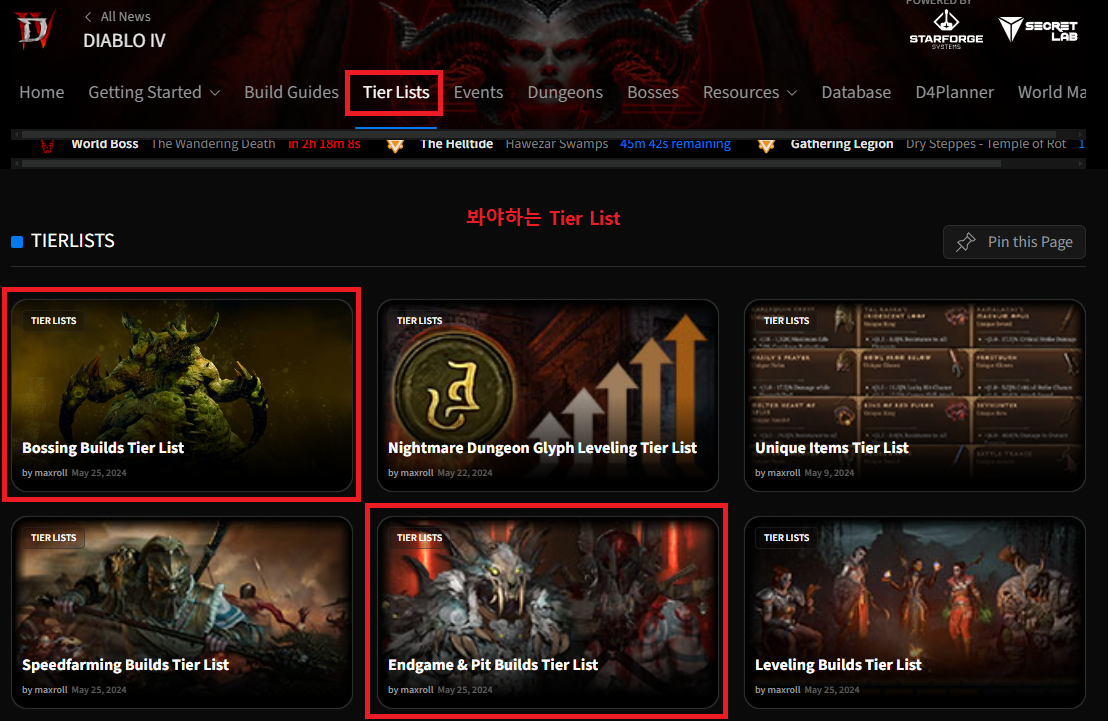The image size is (1109, 721).
Task: Select the Tier Lists tab
Action: pos(396,93)
